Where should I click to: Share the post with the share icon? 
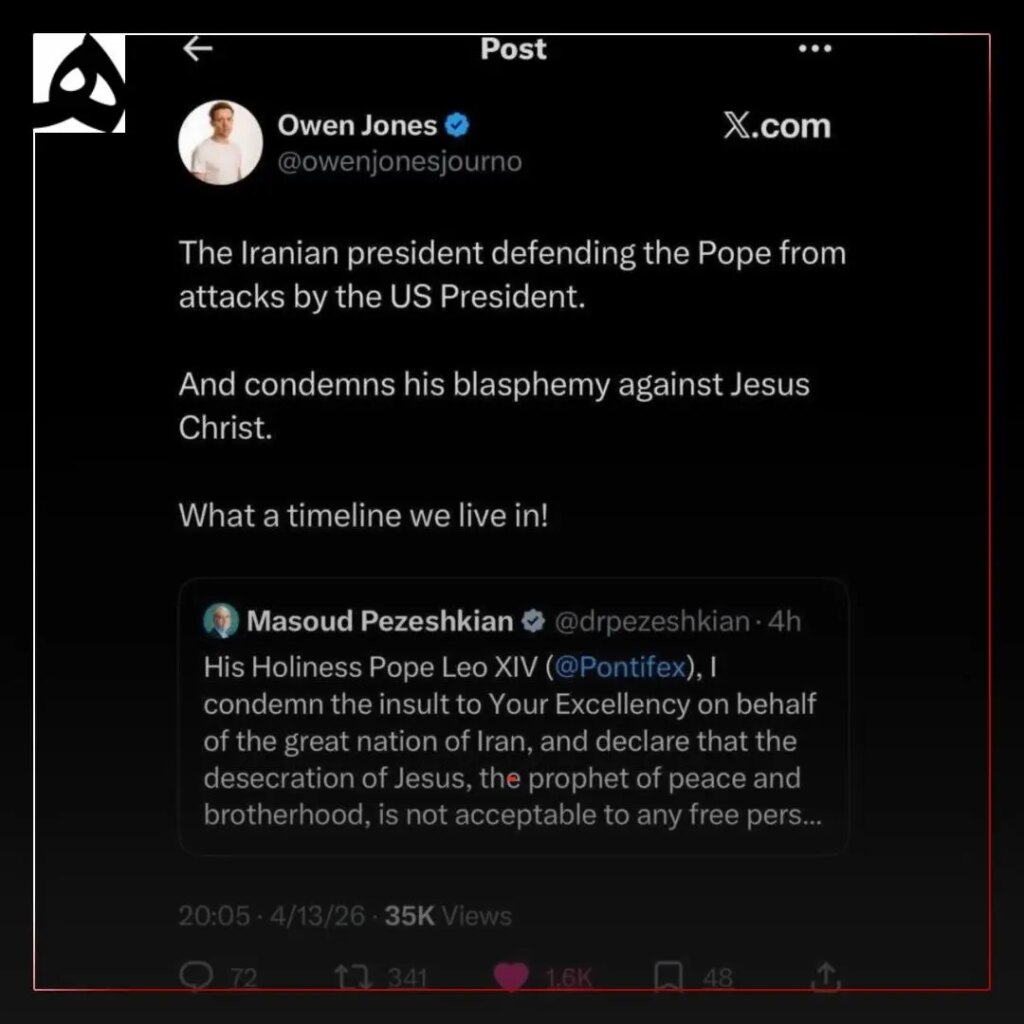[x=825, y=974]
